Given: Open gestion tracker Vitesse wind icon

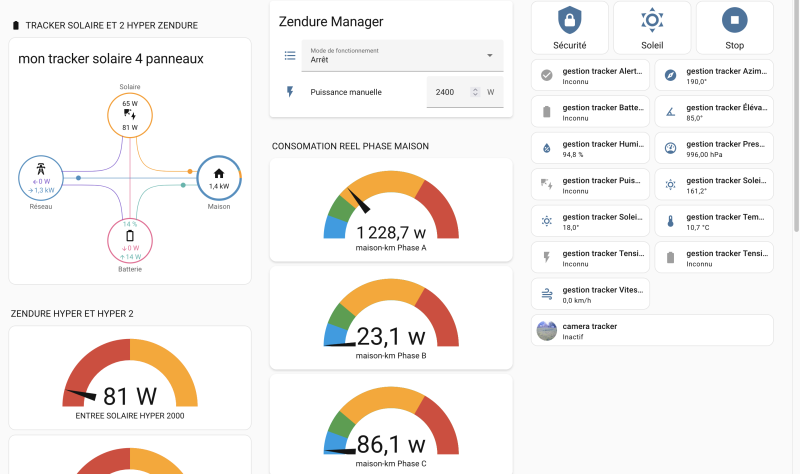Looking at the screenshot, I should point(546,294).
